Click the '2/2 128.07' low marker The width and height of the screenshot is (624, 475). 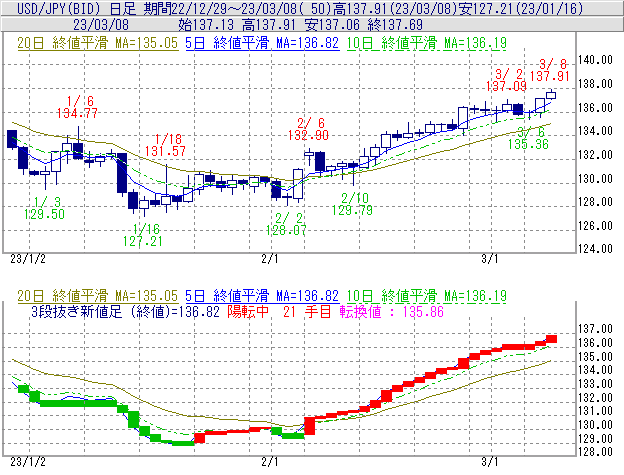pyautogui.click(x=286, y=224)
